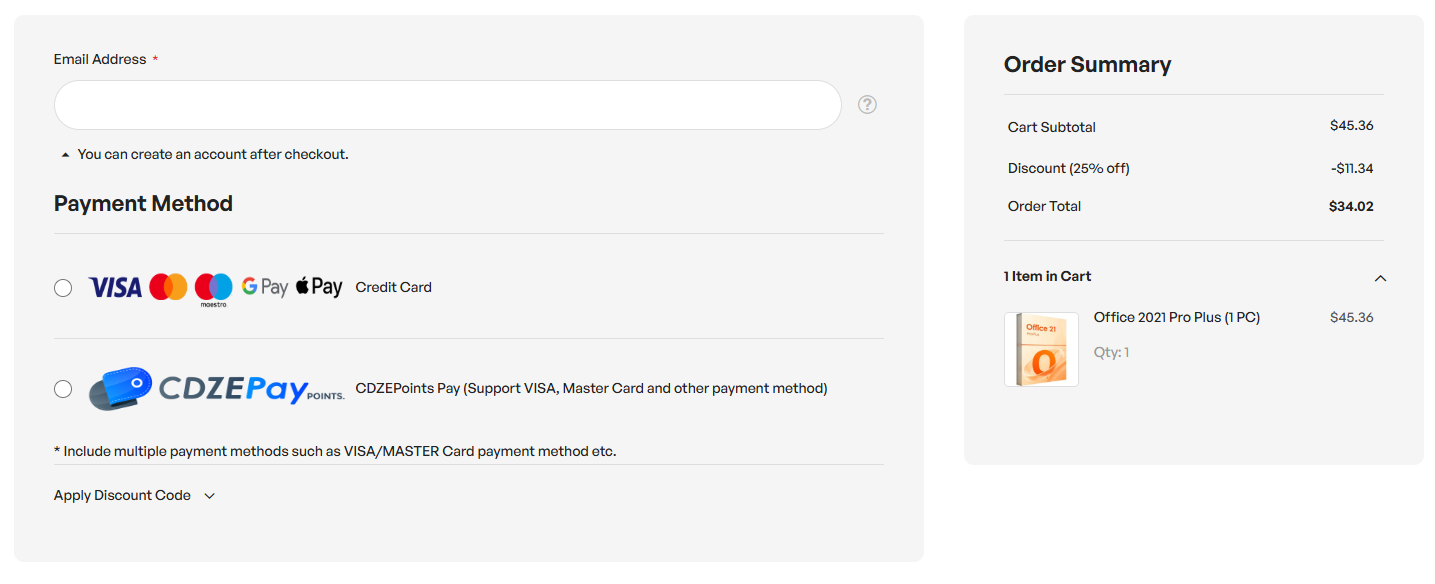This screenshot has height=584, width=1435.
Task: Click the Google Pay logo
Action: (265, 287)
